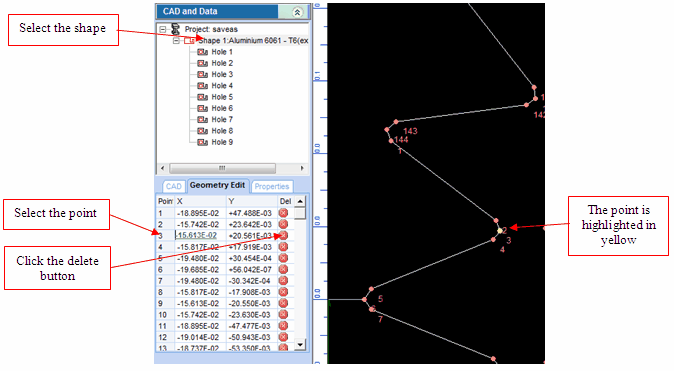This screenshot has height=371, width=674.
Task: Select Hole 7 in the tree
Action: click(x=222, y=120)
